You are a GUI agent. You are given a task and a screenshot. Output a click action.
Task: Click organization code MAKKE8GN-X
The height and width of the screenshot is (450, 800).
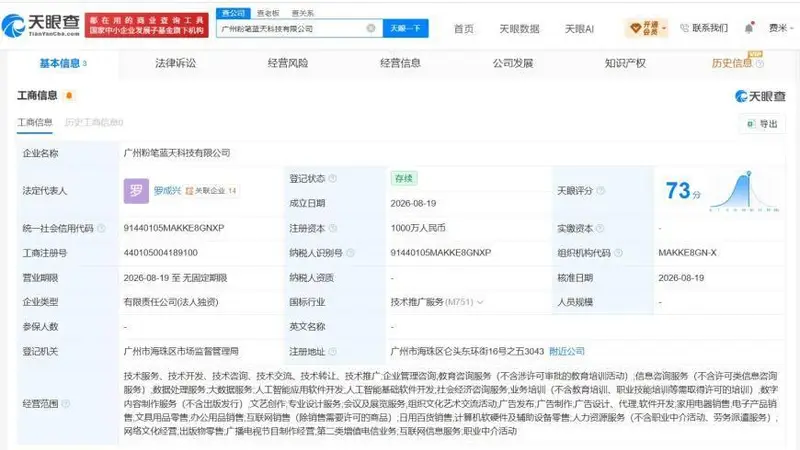(687, 253)
